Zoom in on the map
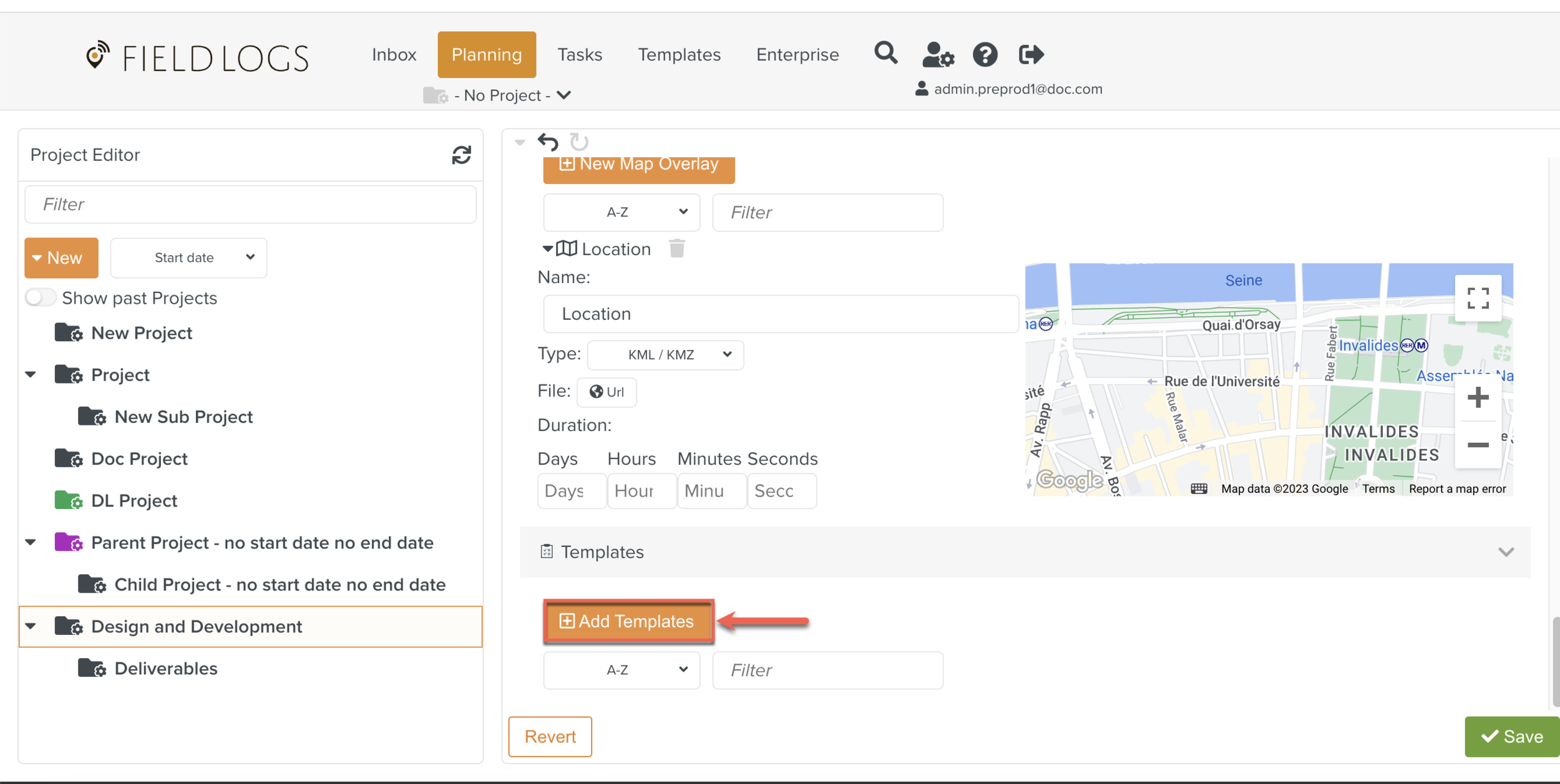 (x=1477, y=397)
